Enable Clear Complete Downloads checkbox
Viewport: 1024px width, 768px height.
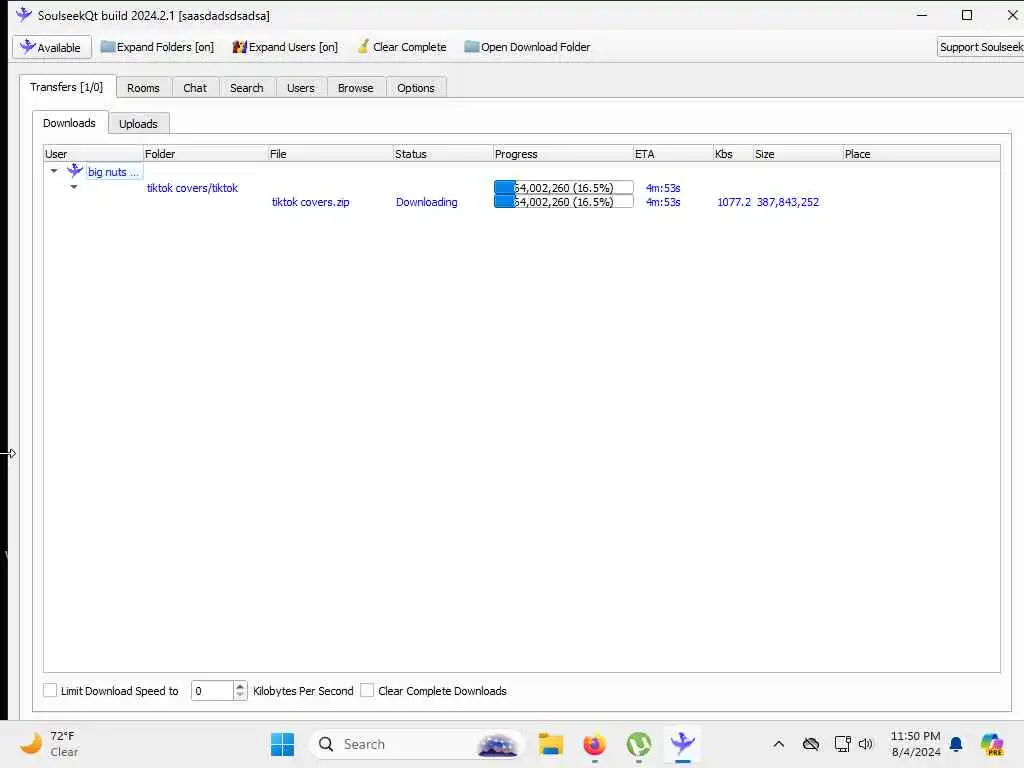[x=367, y=690]
